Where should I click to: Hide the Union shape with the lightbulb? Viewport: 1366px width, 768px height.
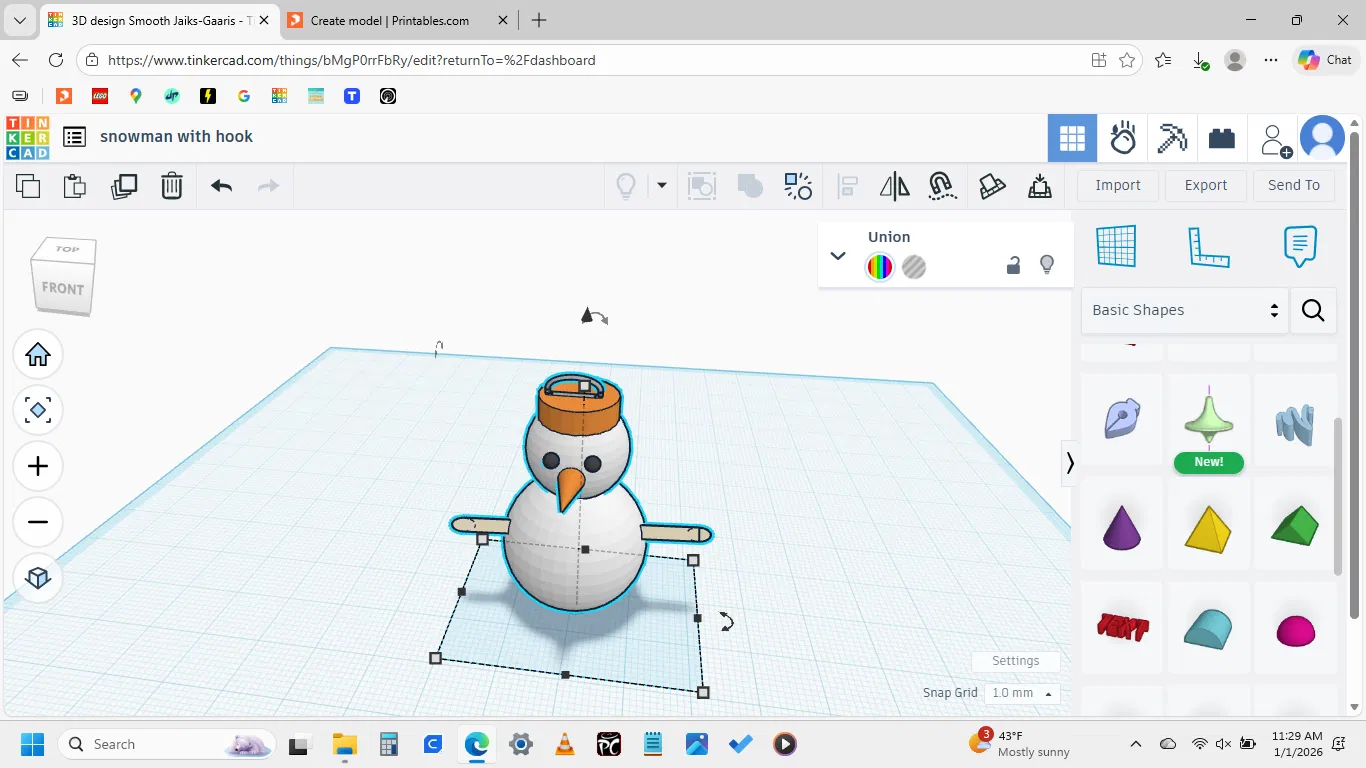pyautogui.click(x=1047, y=265)
